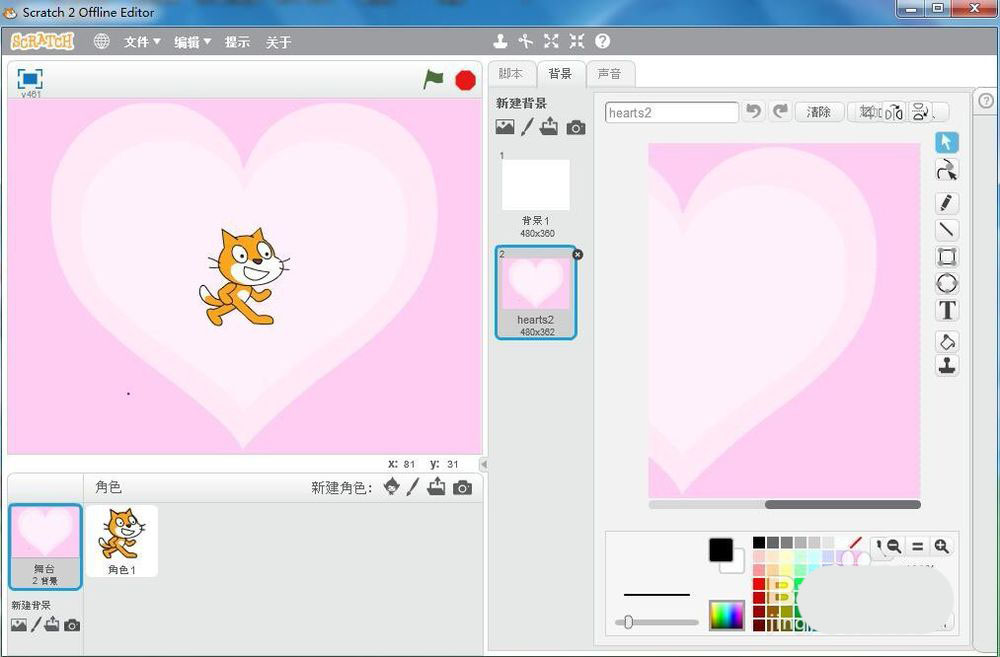Redo the last paint action

[780, 112]
